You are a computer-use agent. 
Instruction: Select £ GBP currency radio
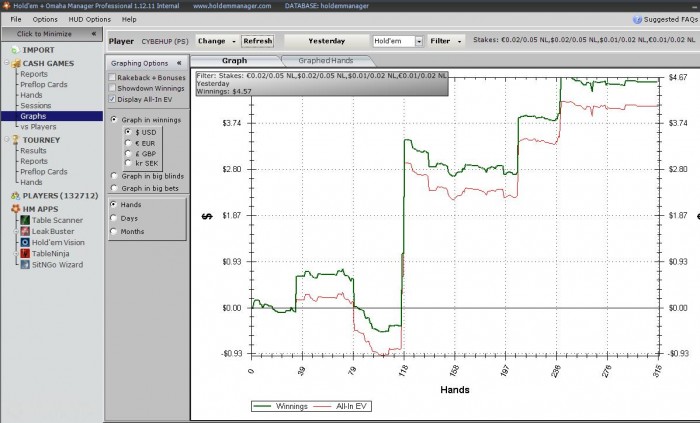tap(128, 153)
